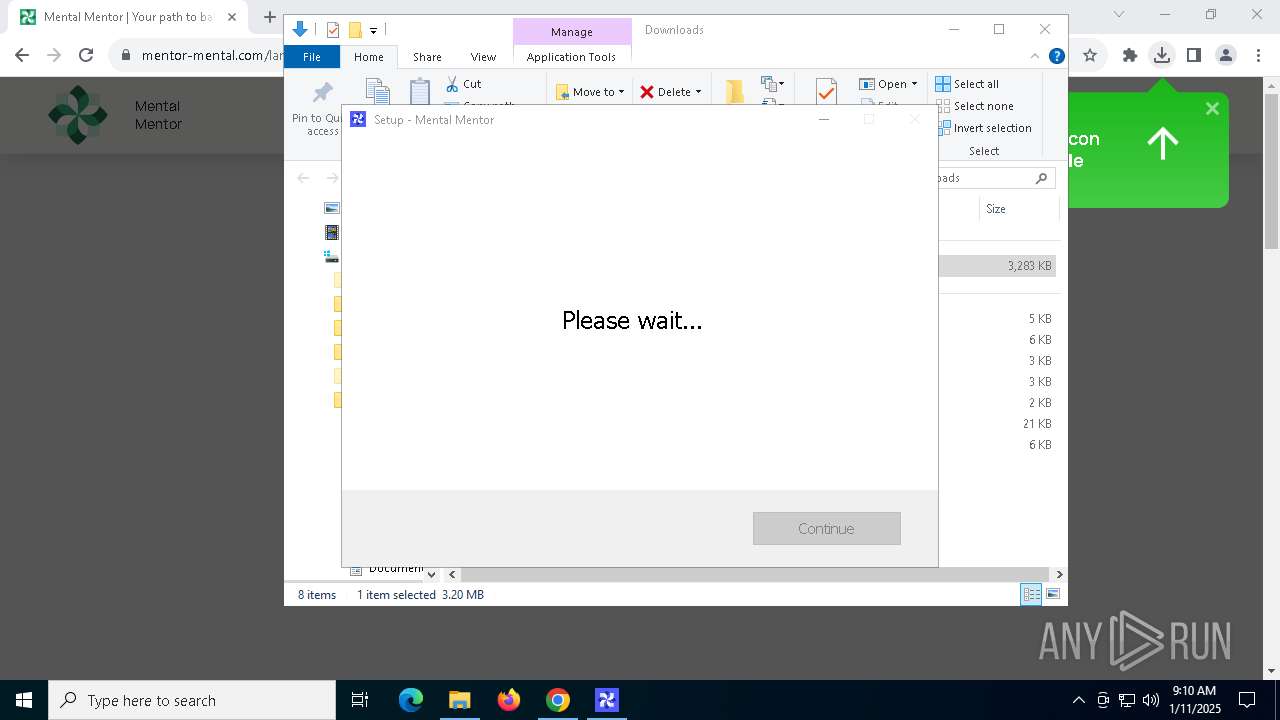Screen dimensions: 1280x720
Task: Click the Mental Mentor logo on the webpage
Action: [78, 115]
